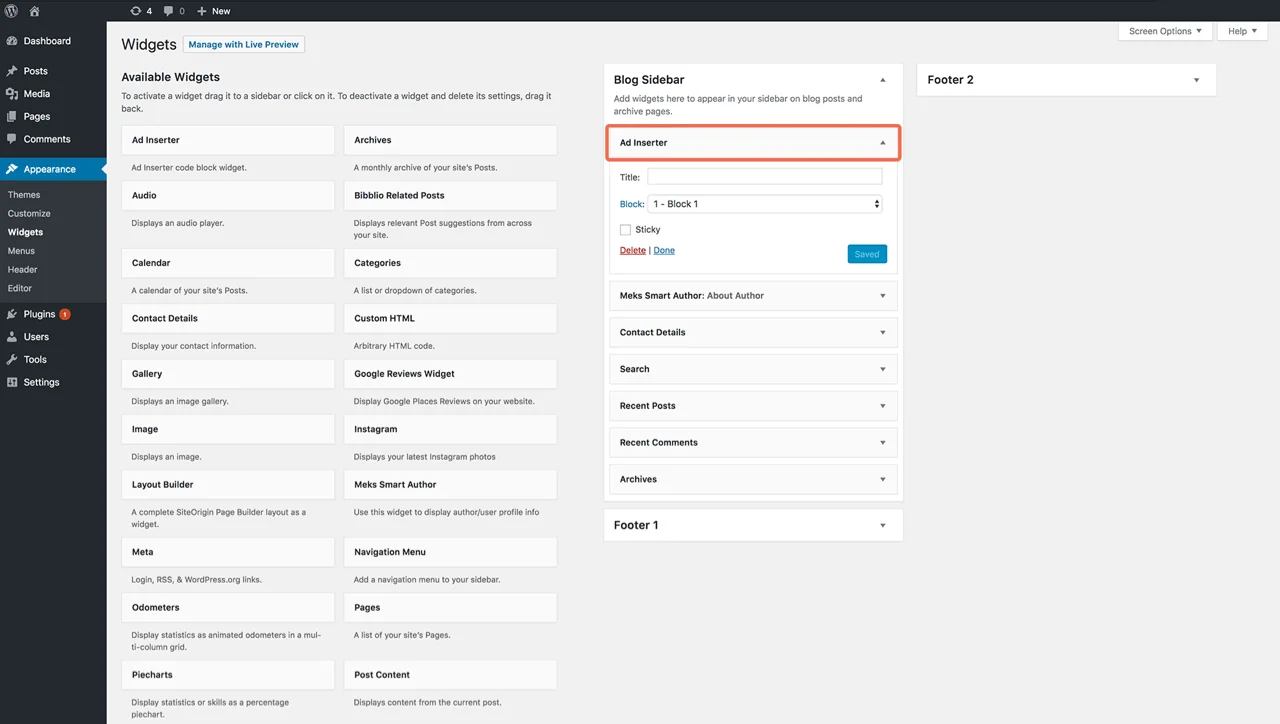Open the Screen Options dropdown
This screenshot has height=724, width=1280.
click(1165, 31)
